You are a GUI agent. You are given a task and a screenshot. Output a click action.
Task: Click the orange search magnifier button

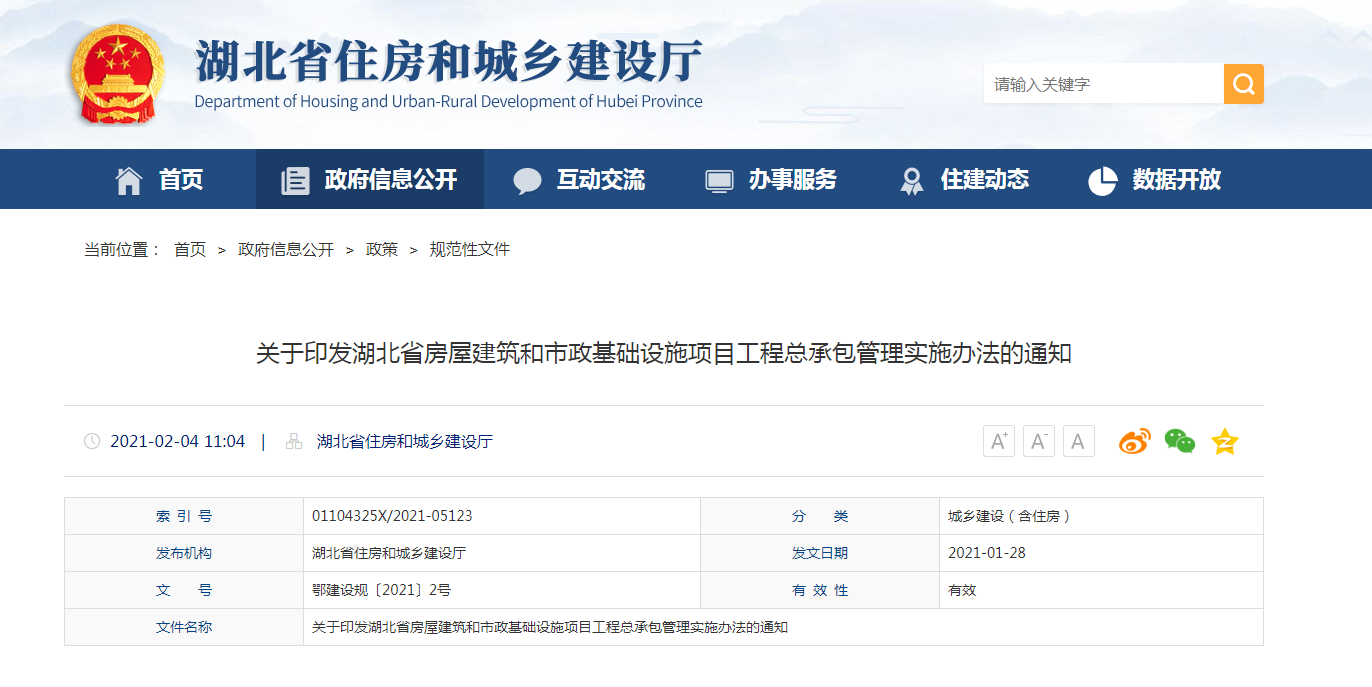click(x=1243, y=84)
